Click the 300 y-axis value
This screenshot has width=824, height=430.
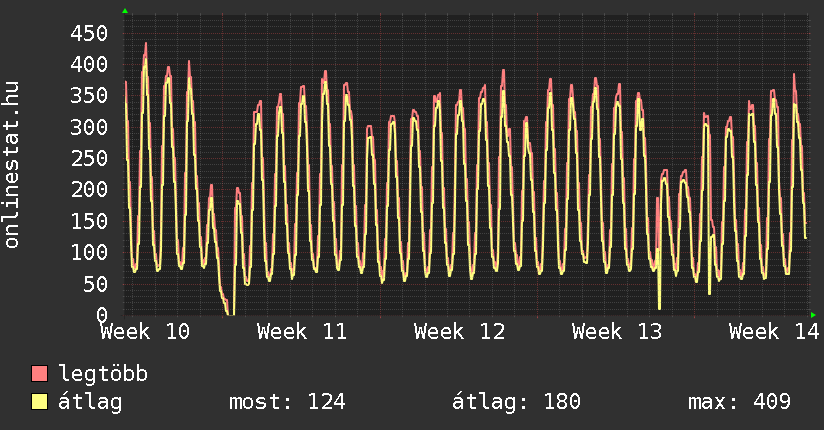click(88, 127)
